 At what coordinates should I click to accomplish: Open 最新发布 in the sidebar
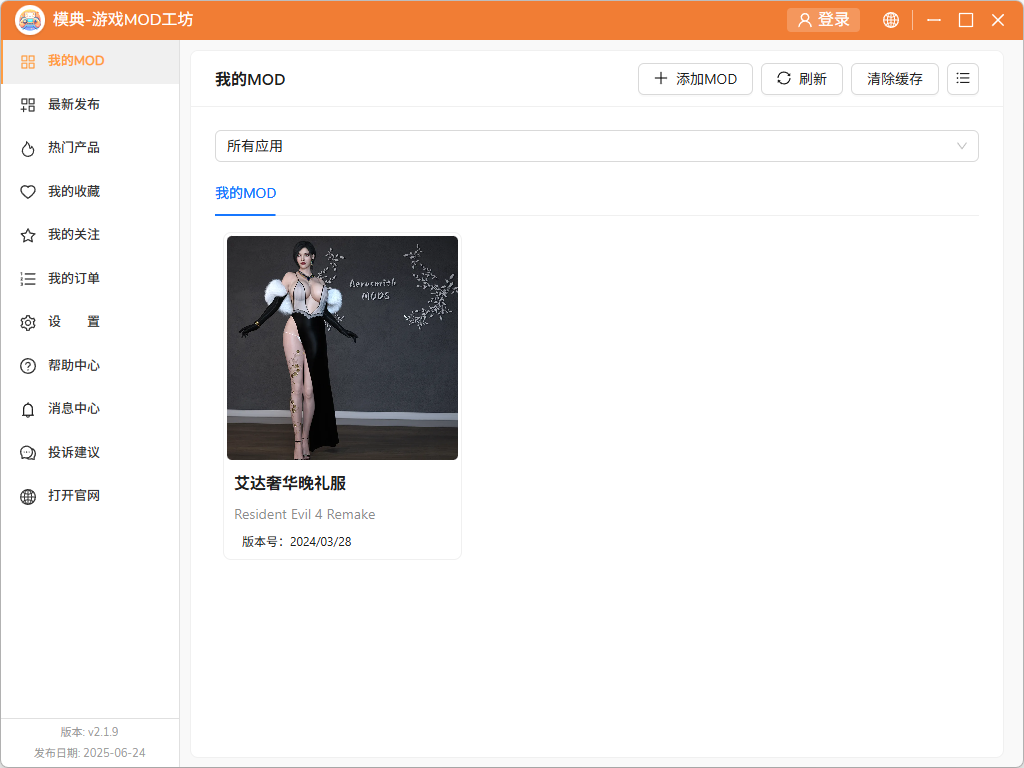pyautogui.click(x=73, y=105)
